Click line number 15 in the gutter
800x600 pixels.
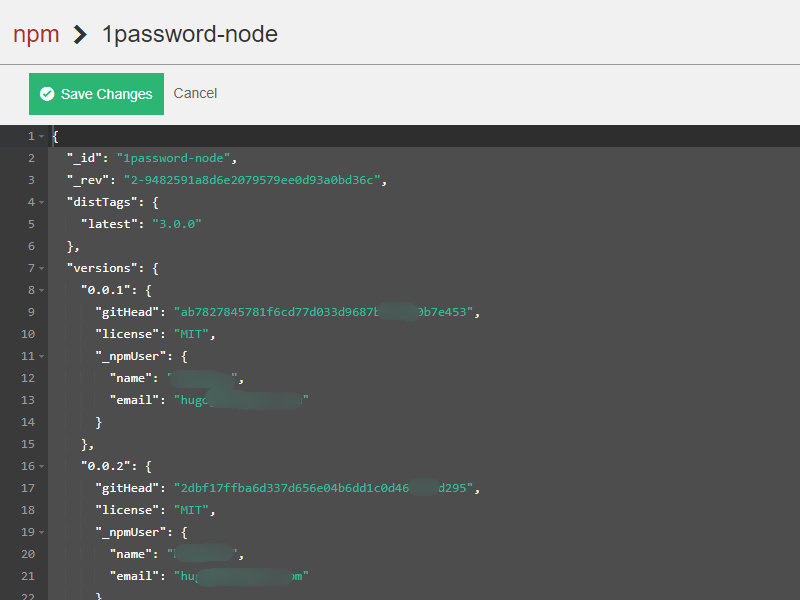pyautogui.click(x=28, y=444)
